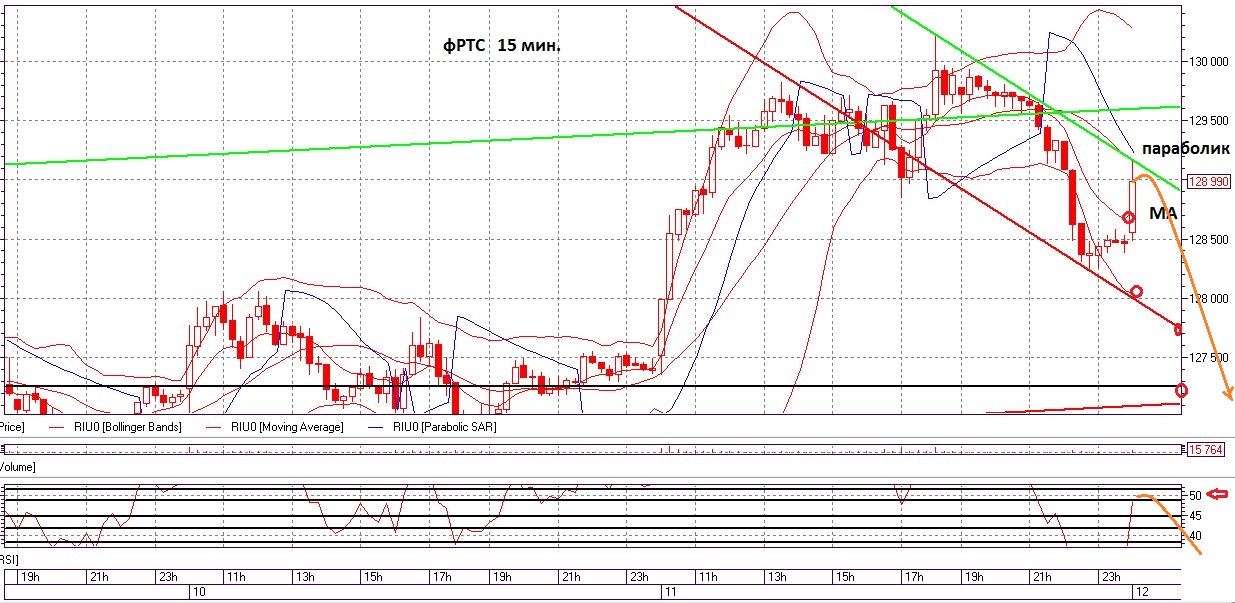Click the date label 11 on time axis
Viewport: 1235px width, 603px height.
(x=672, y=592)
